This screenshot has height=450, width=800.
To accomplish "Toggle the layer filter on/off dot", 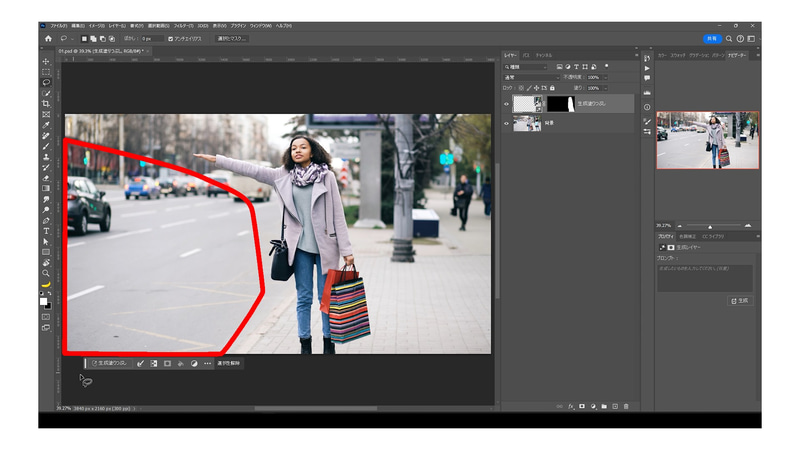I will [606, 66].
